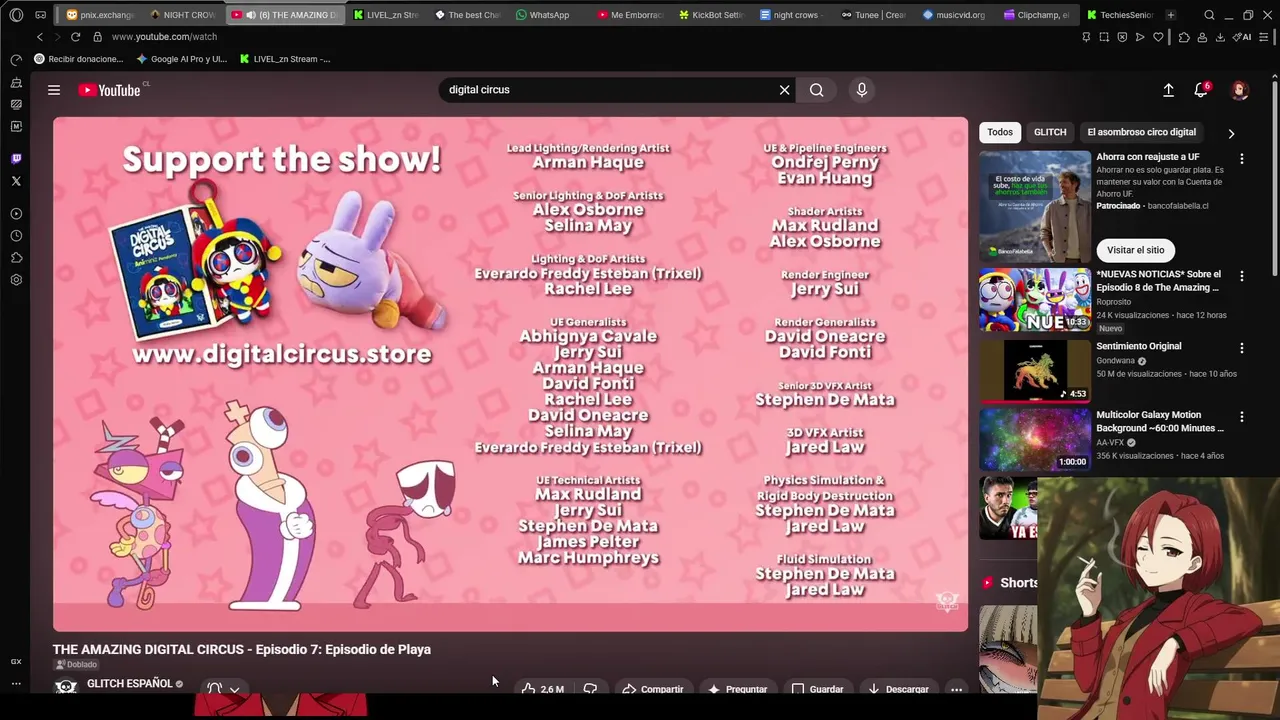Open GLITCH ESPAÑOL channel avatar
The height and width of the screenshot is (720, 1280).
pos(66,687)
